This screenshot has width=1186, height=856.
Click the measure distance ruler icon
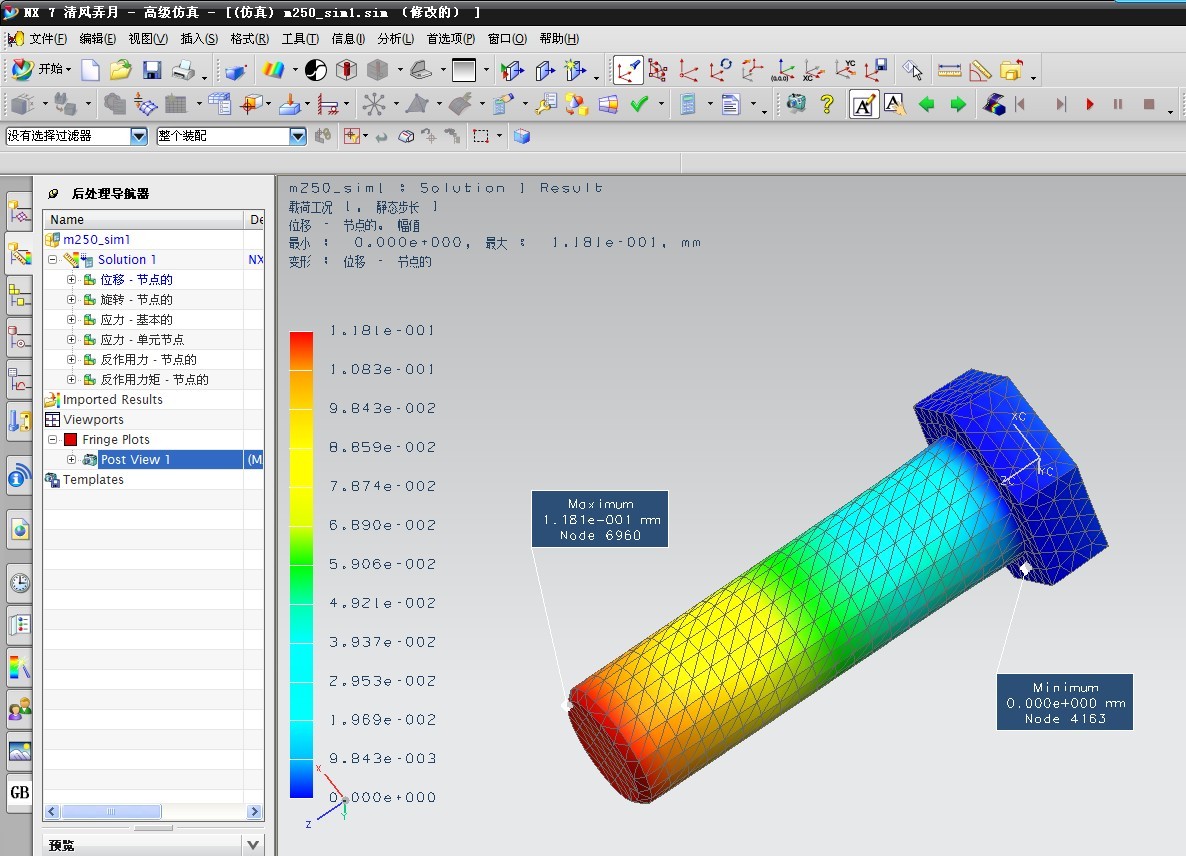point(949,70)
